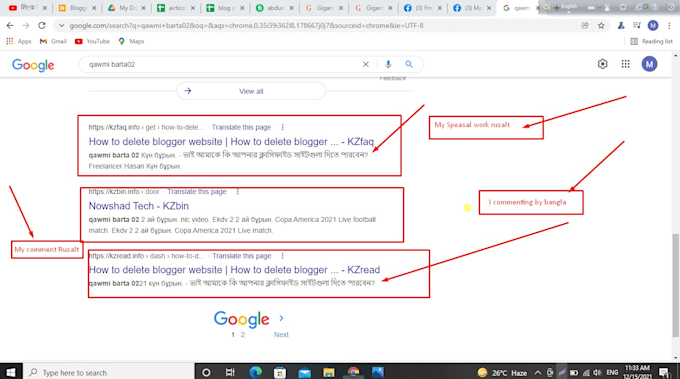680x379 pixels.
Task: Click the page vertical scrollbar thumb
Action: pyautogui.click(x=675, y=285)
